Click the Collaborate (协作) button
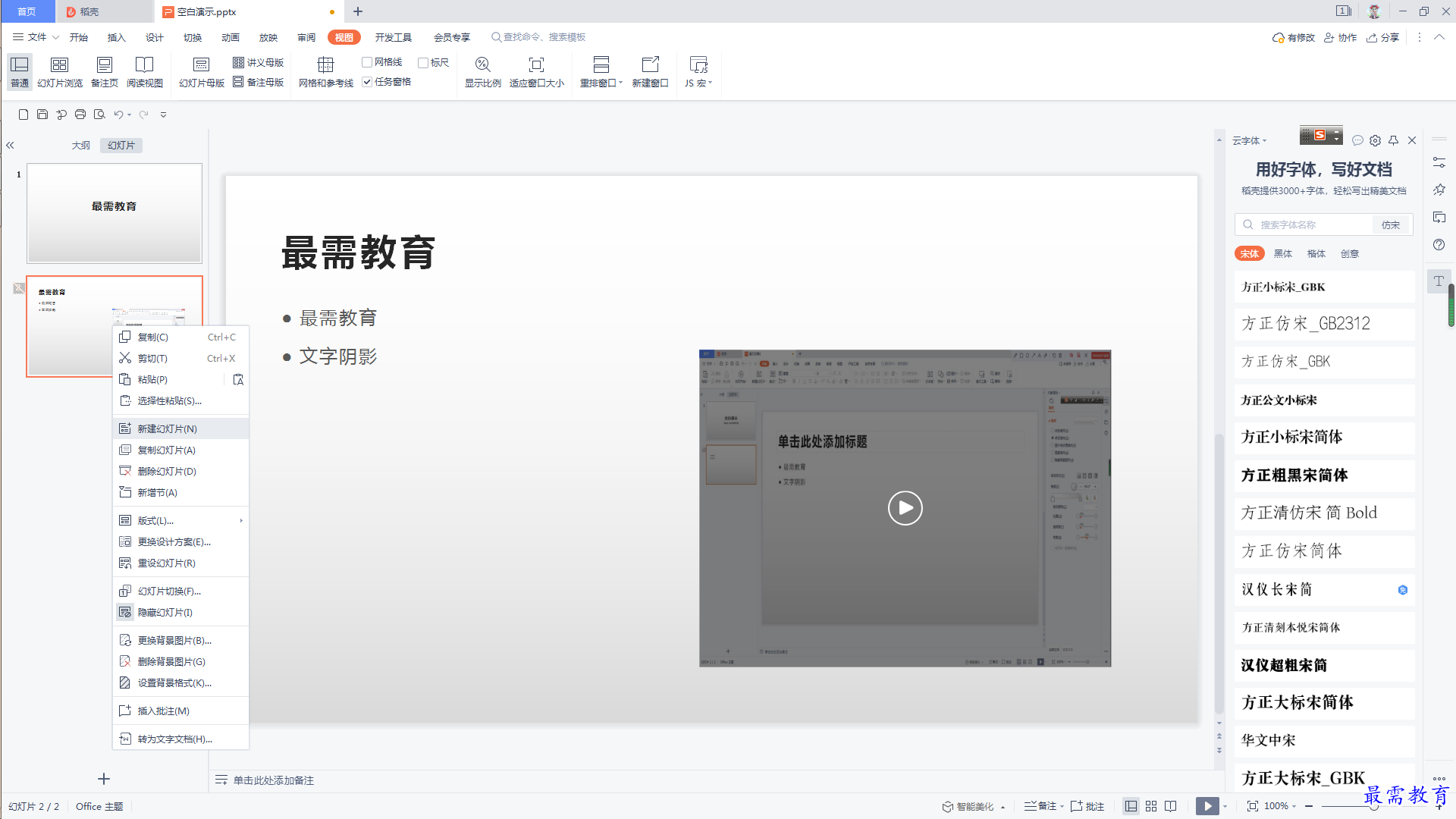 pyautogui.click(x=1340, y=37)
